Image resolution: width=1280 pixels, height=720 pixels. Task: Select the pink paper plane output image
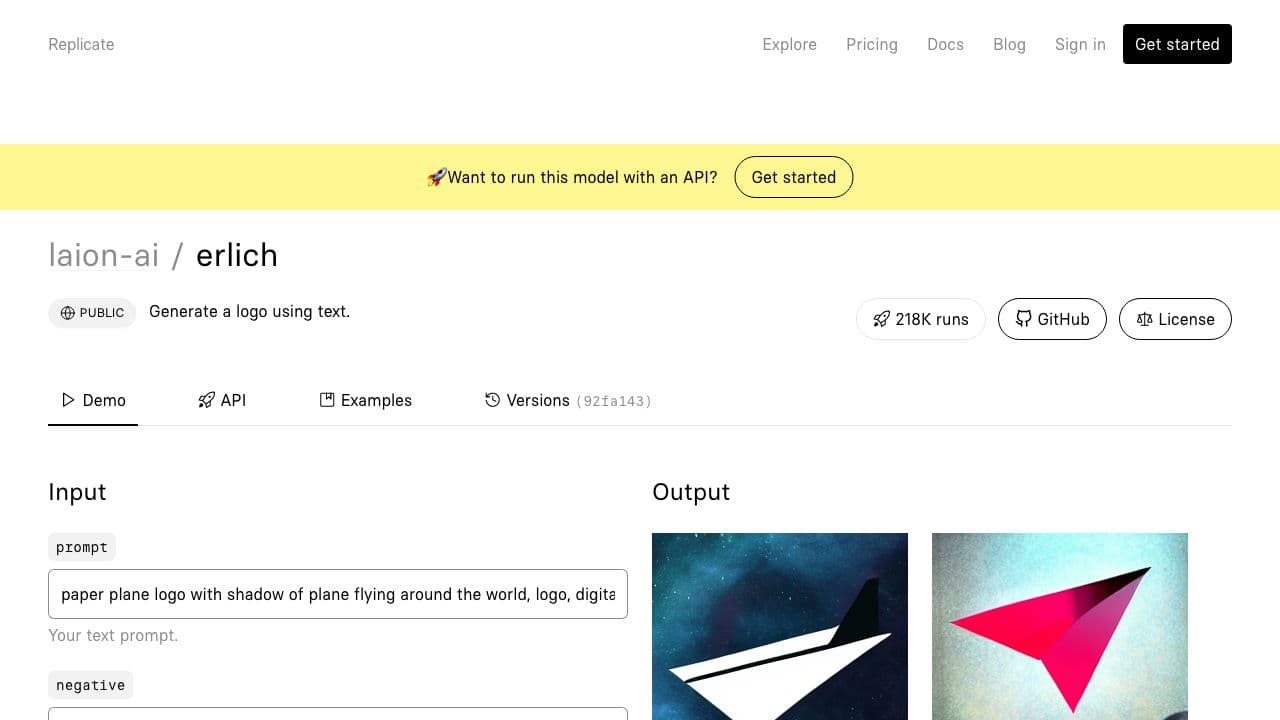(x=1060, y=626)
